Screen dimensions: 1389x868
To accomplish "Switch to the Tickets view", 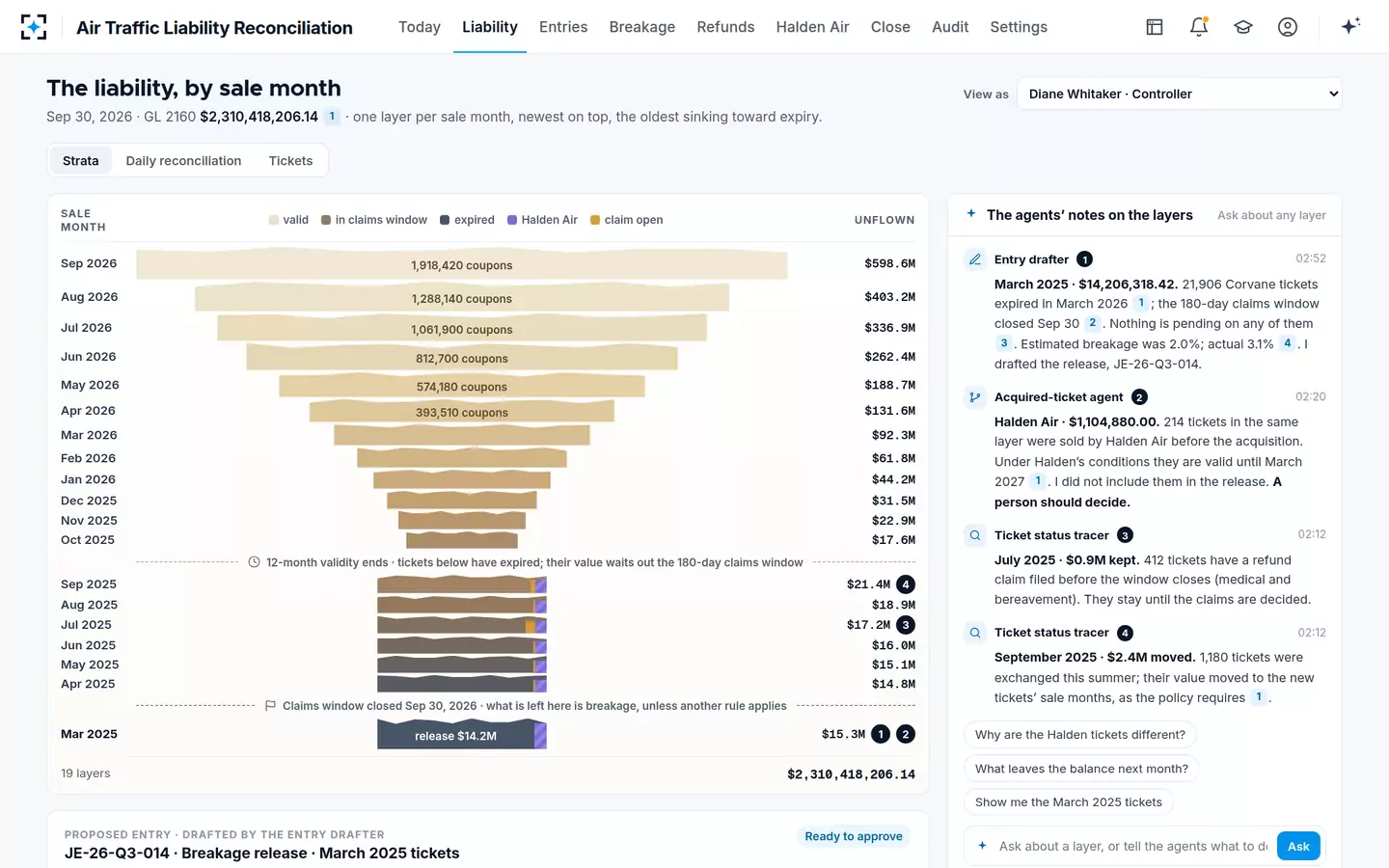I will tap(290, 161).
